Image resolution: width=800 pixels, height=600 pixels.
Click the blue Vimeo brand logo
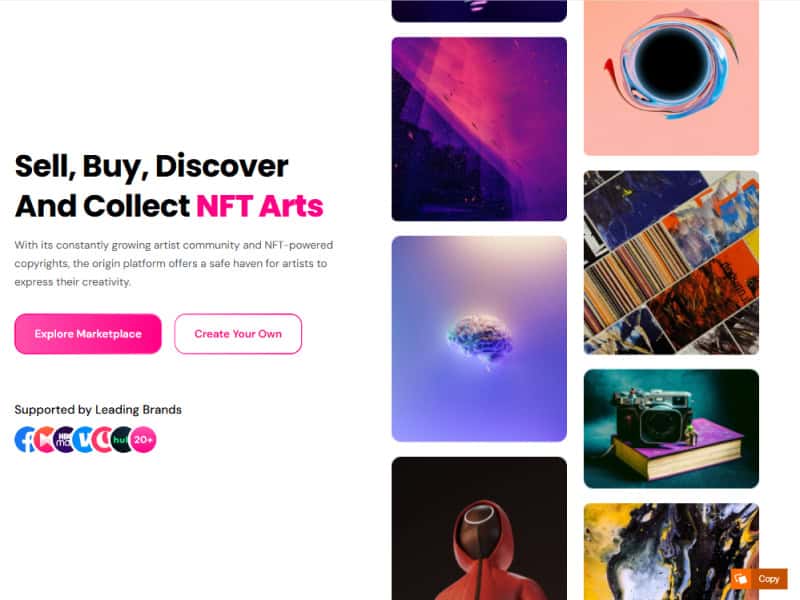84,440
